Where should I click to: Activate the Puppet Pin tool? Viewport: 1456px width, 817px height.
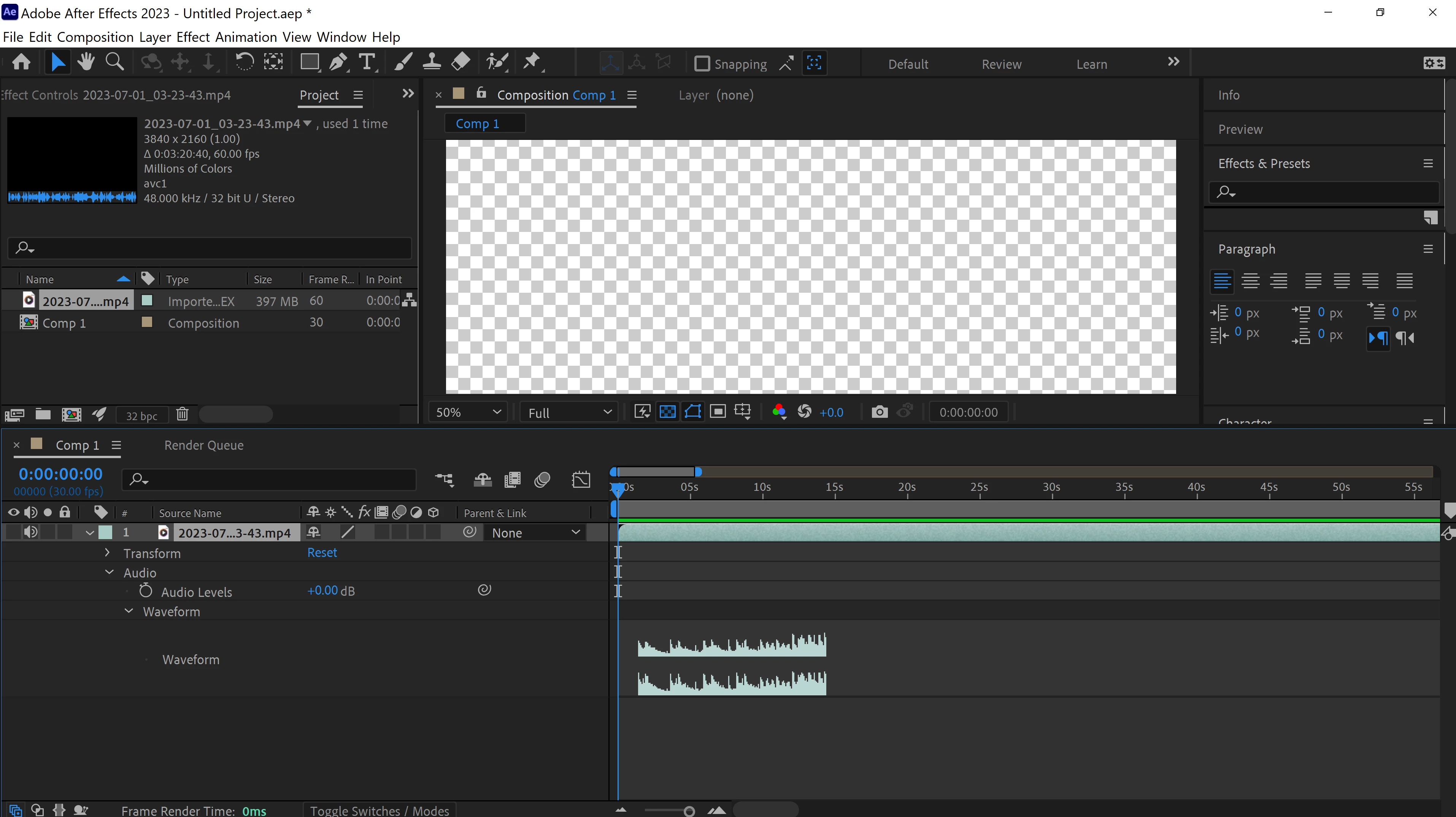[x=531, y=62]
